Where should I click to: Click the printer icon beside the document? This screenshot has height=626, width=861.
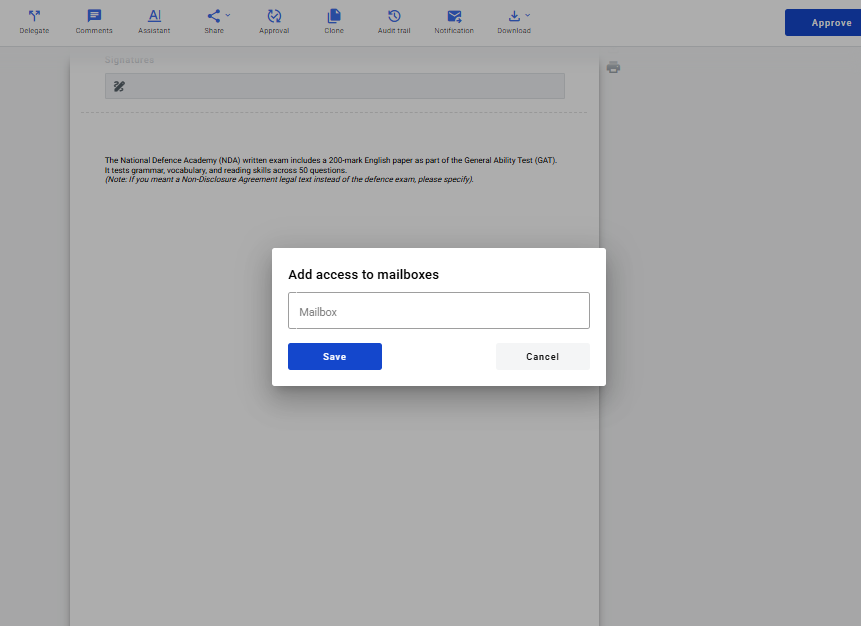pos(613,68)
